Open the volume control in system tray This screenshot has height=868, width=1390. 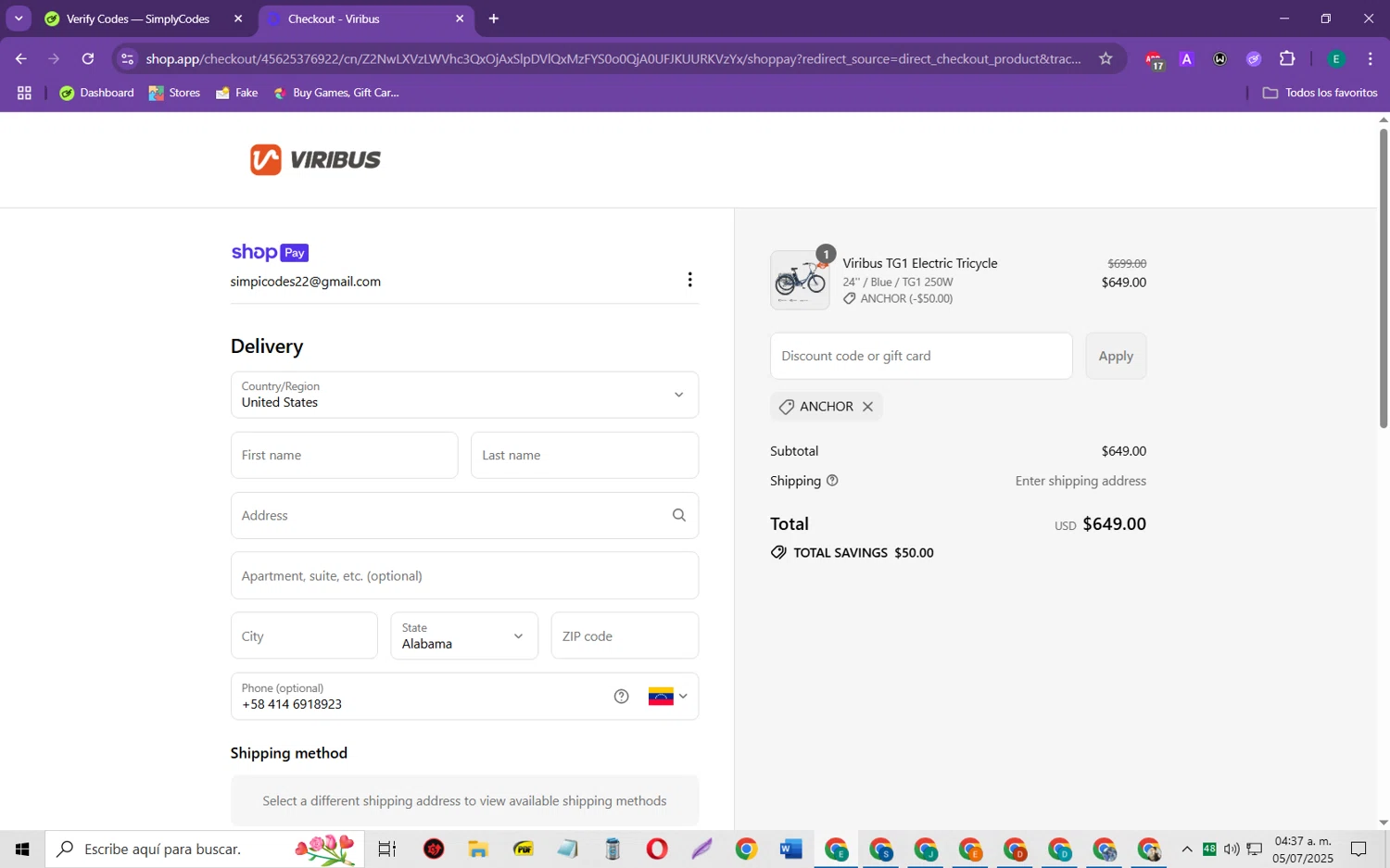pyautogui.click(x=1232, y=849)
